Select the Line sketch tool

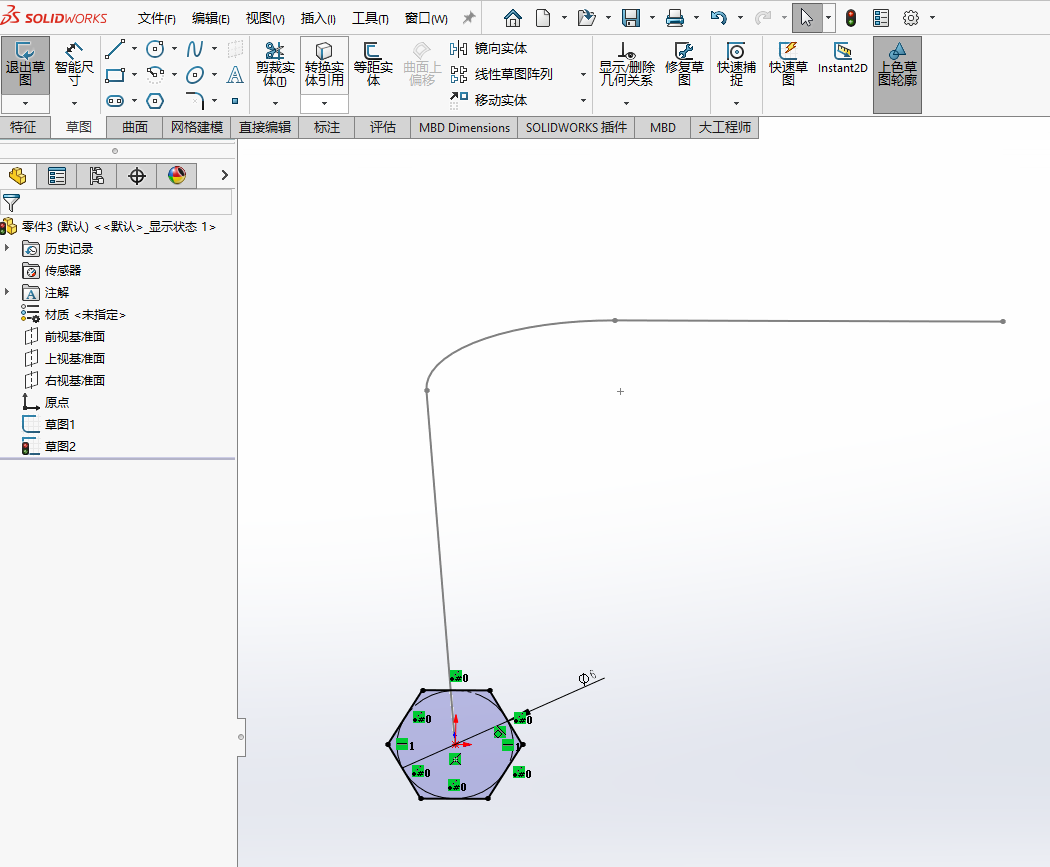115,49
